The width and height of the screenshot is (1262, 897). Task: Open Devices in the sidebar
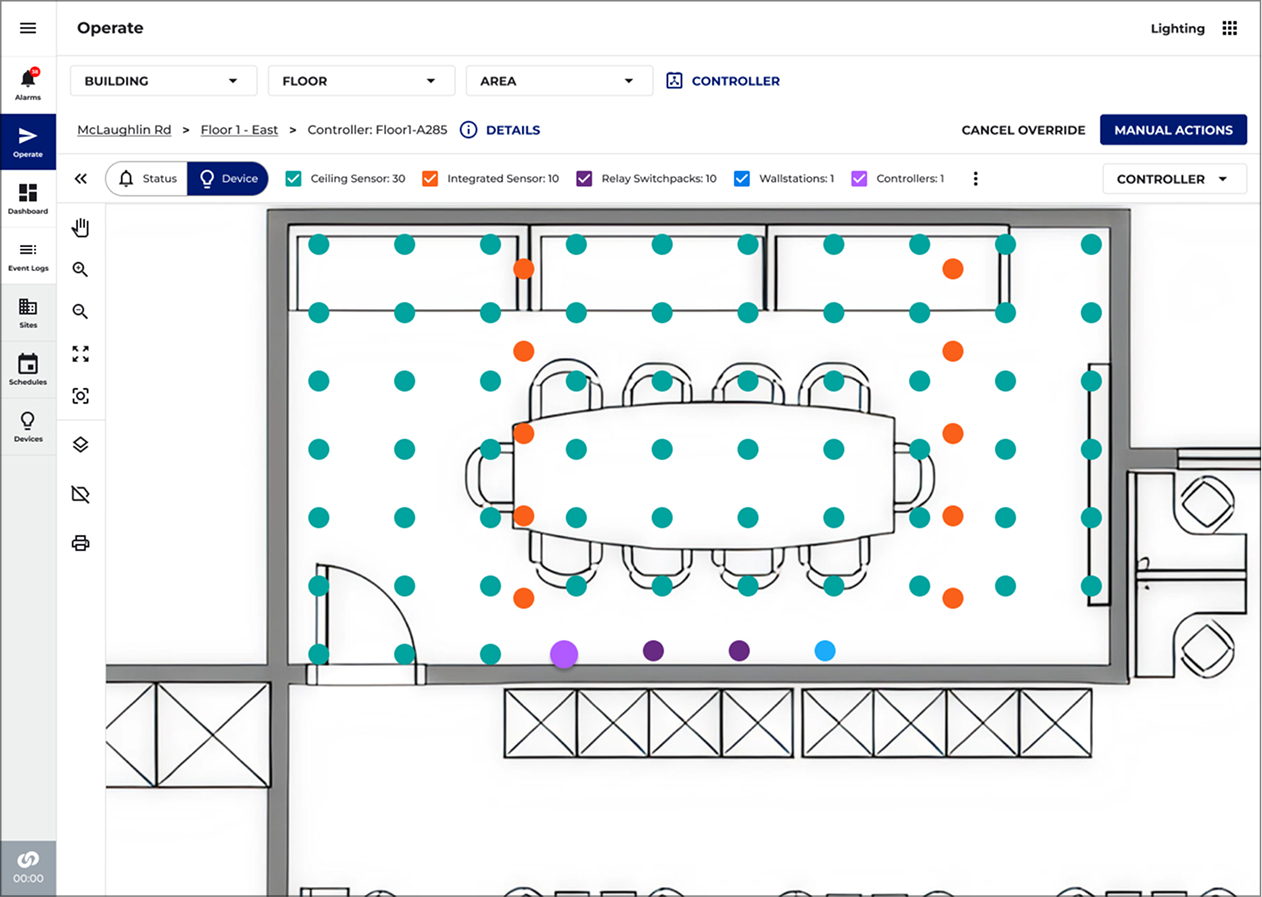(28, 426)
